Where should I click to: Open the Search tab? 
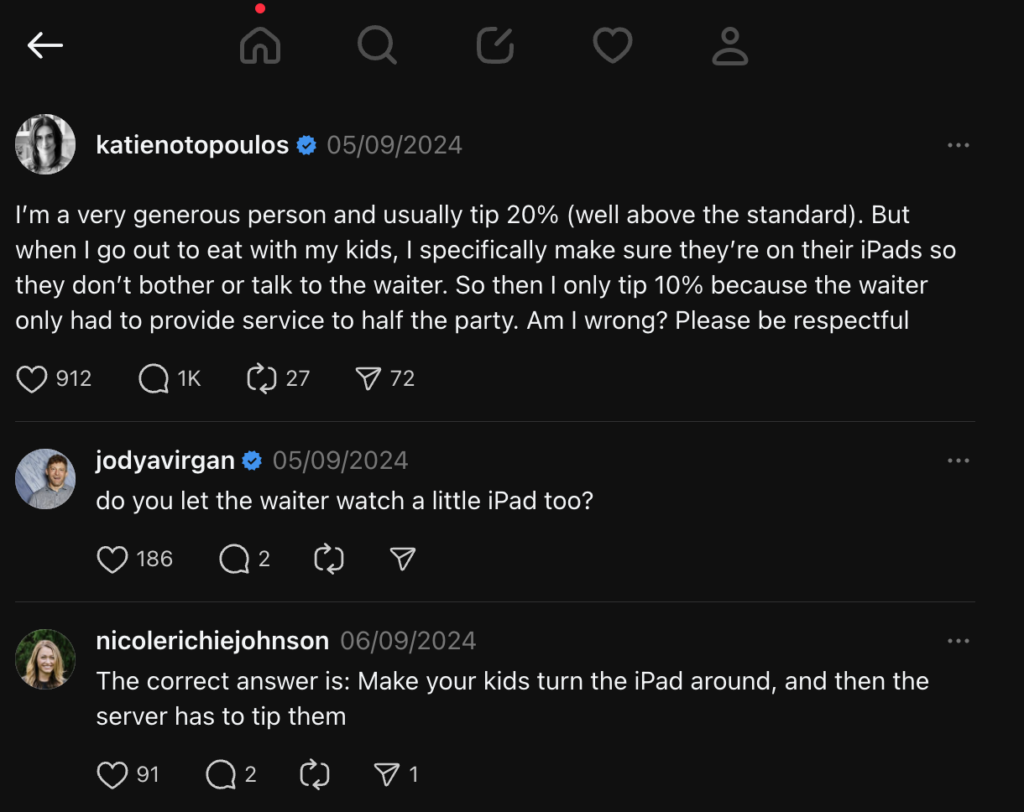click(x=377, y=45)
